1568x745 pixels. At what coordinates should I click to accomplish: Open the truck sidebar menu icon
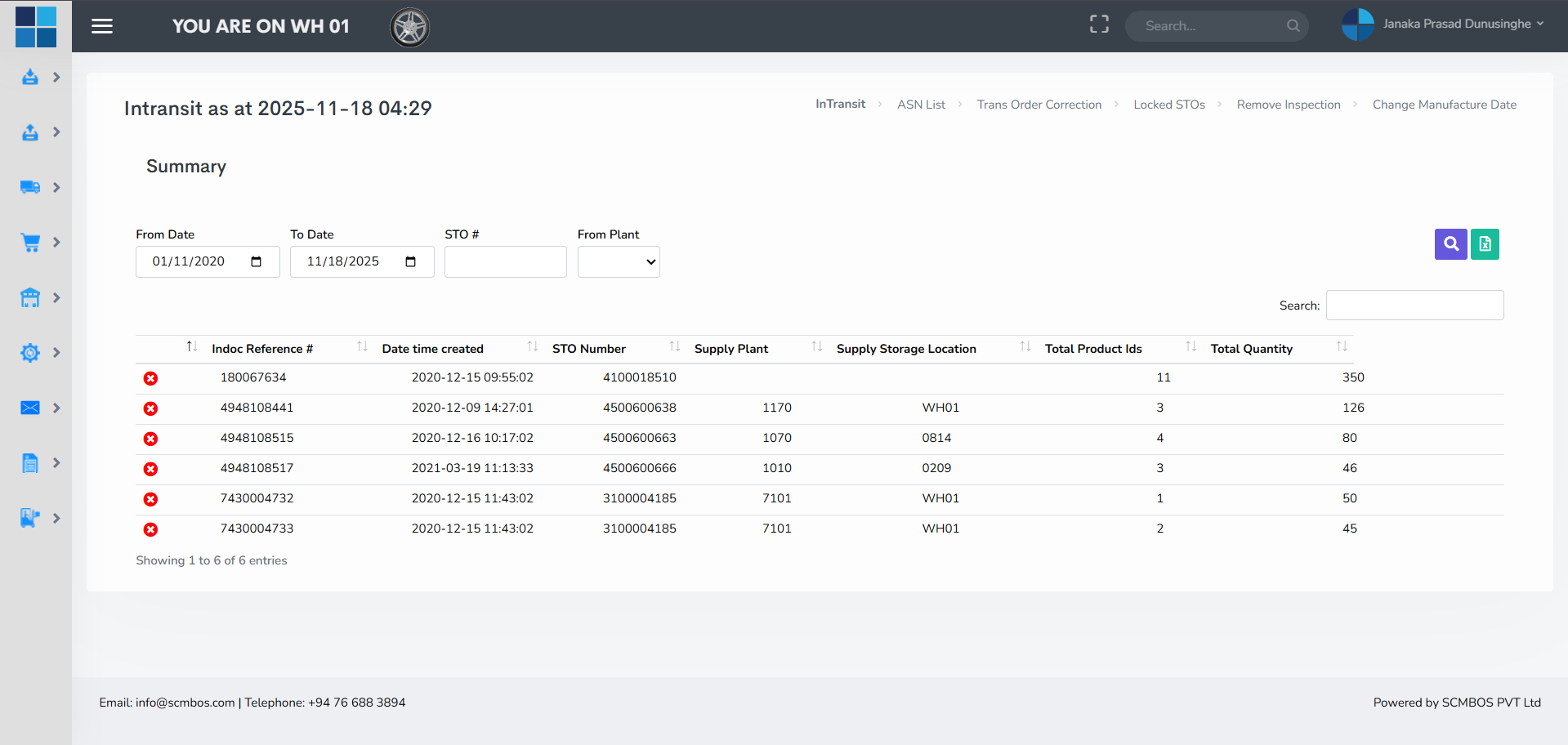30,187
